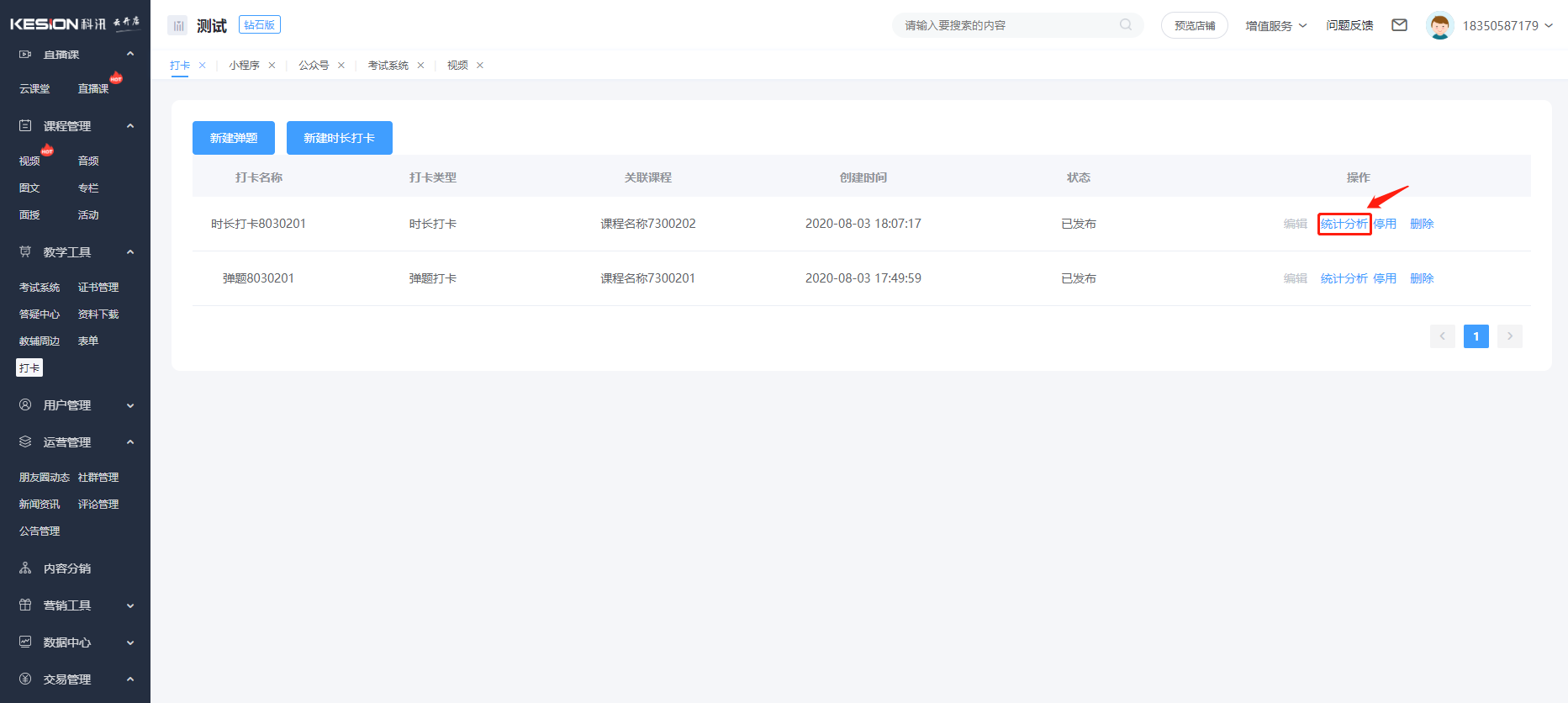
Task: Close the 视频 tab
Action: tap(480, 66)
